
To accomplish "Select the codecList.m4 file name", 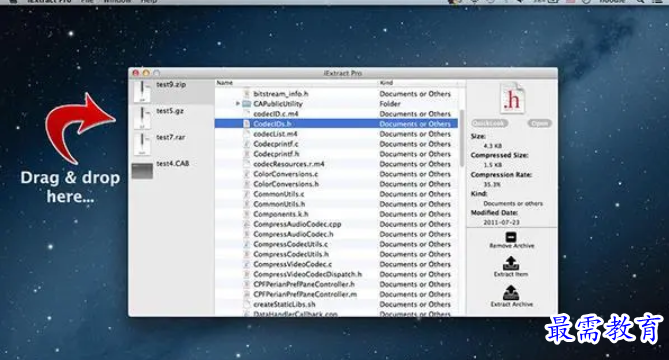I will tap(275, 134).
